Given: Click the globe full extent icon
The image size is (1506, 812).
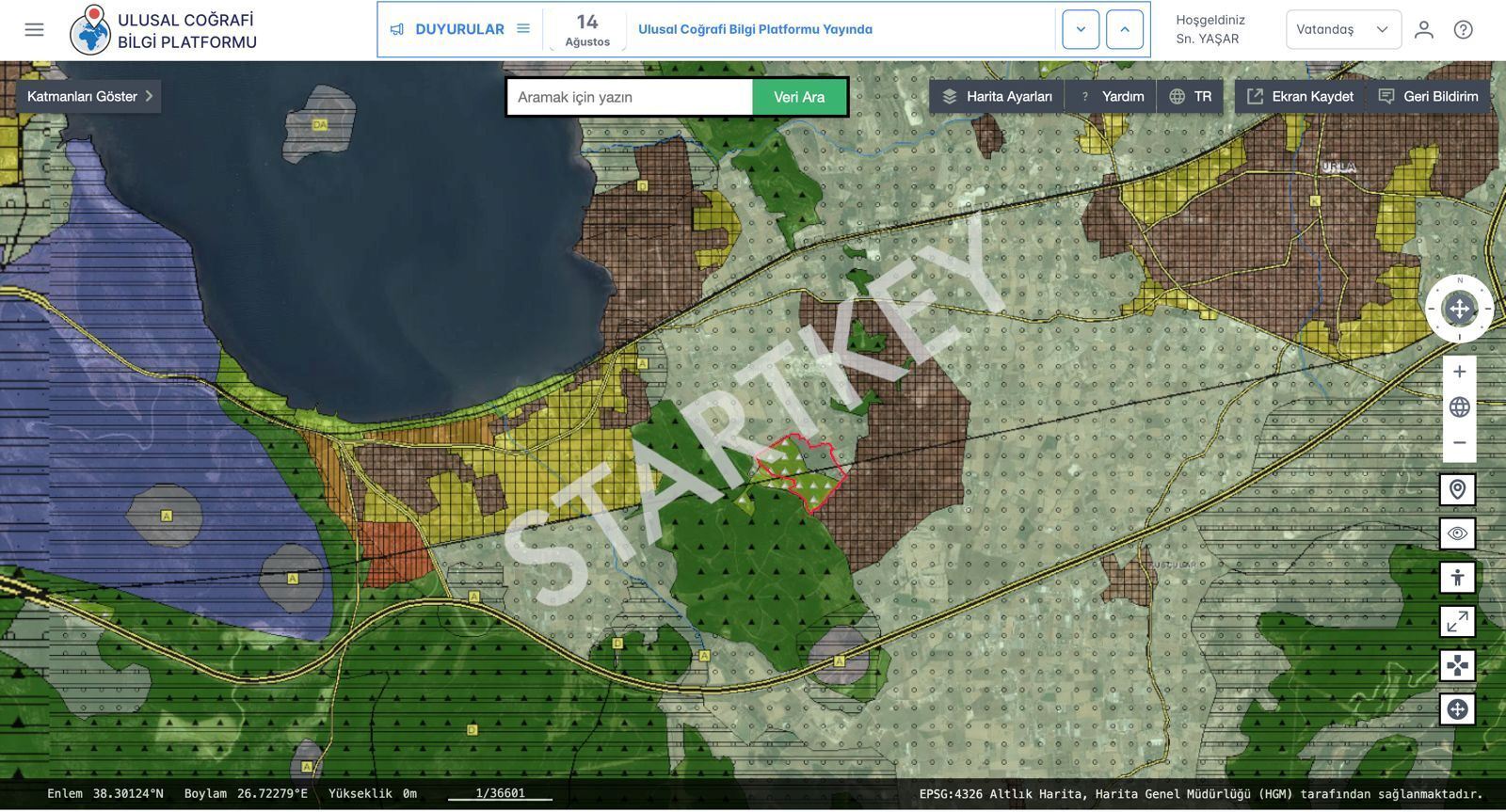Looking at the screenshot, I should coord(1459,407).
